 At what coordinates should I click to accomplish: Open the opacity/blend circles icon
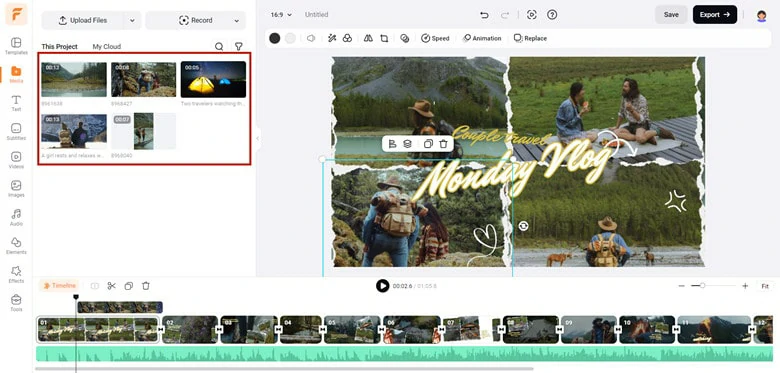click(404, 38)
